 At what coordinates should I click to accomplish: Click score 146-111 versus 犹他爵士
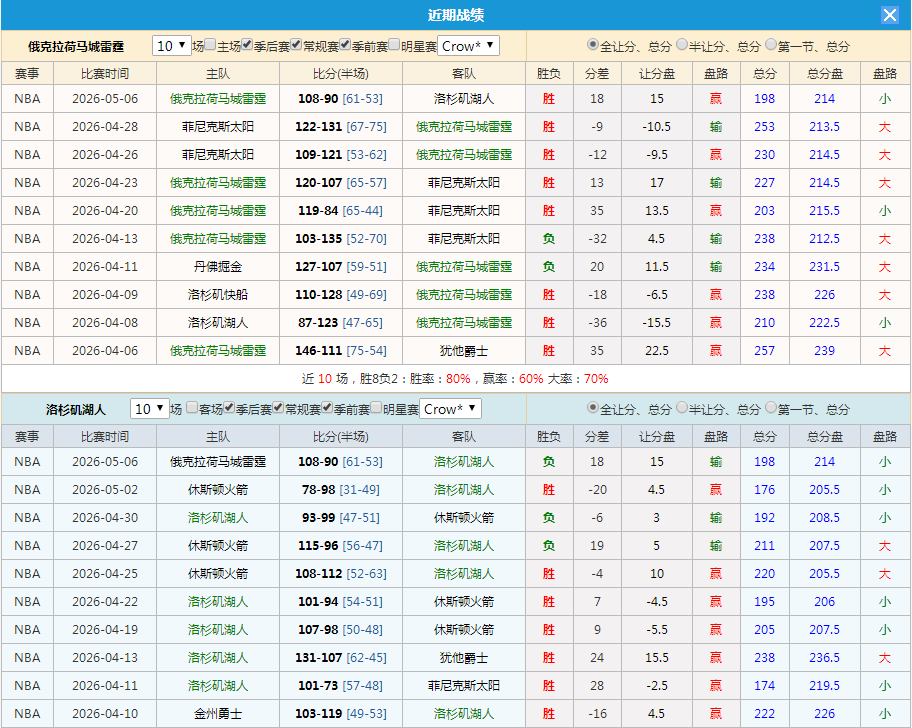319,351
